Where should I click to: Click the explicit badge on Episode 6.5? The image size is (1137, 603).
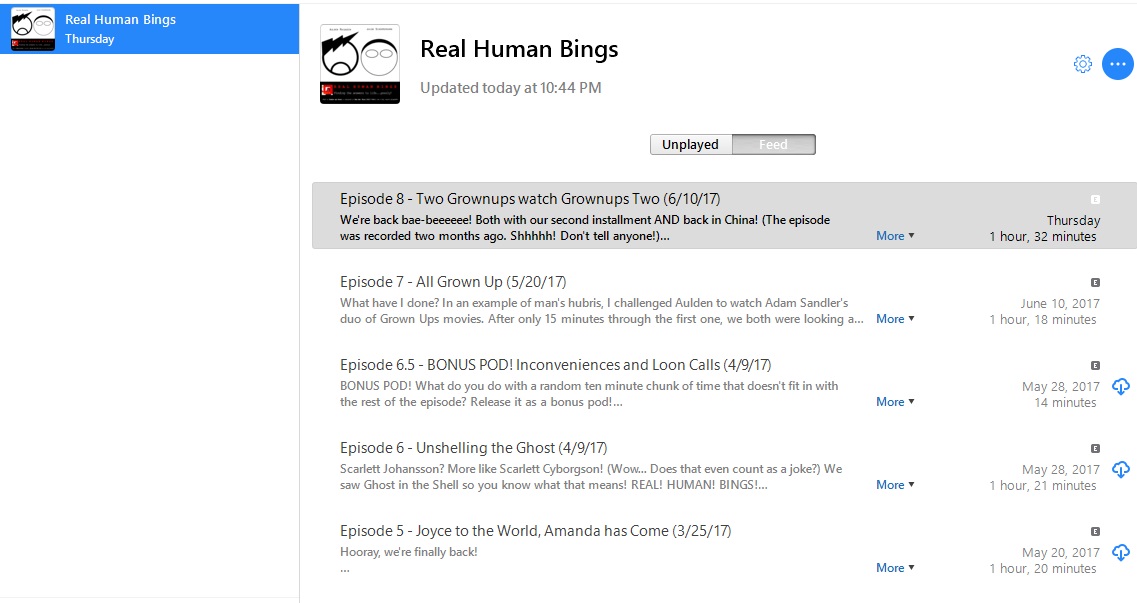click(x=1095, y=365)
